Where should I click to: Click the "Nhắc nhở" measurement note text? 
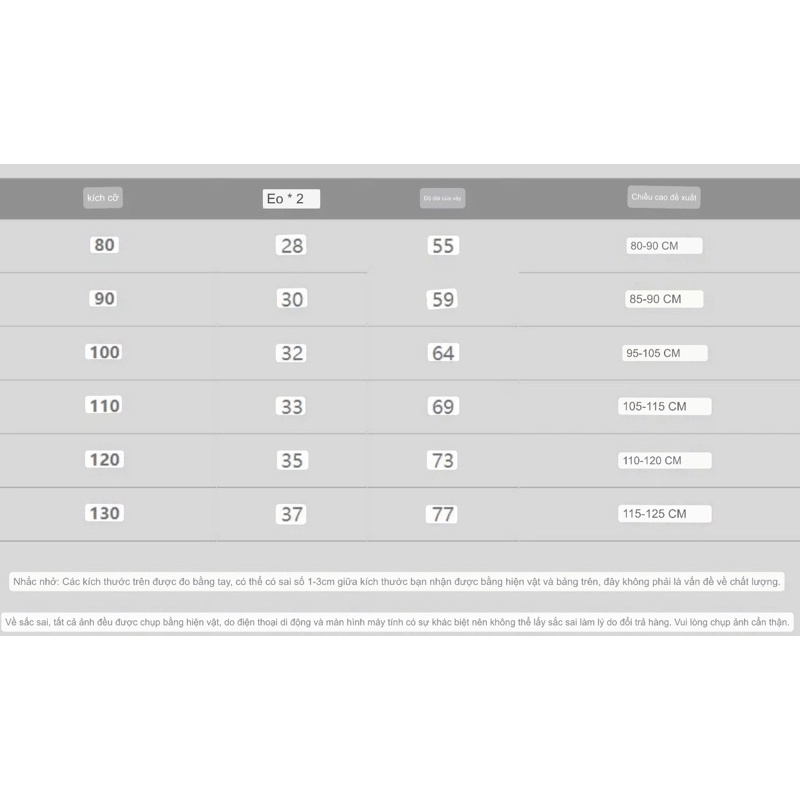[x=397, y=581]
